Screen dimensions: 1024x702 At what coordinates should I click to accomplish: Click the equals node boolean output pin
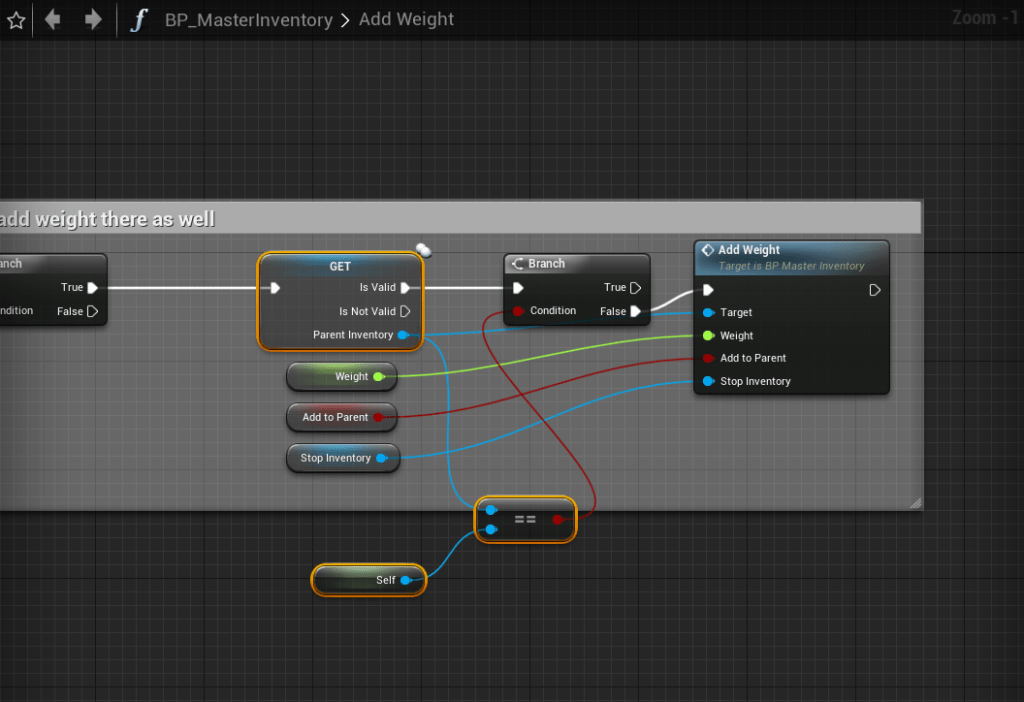tap(558, 519)
